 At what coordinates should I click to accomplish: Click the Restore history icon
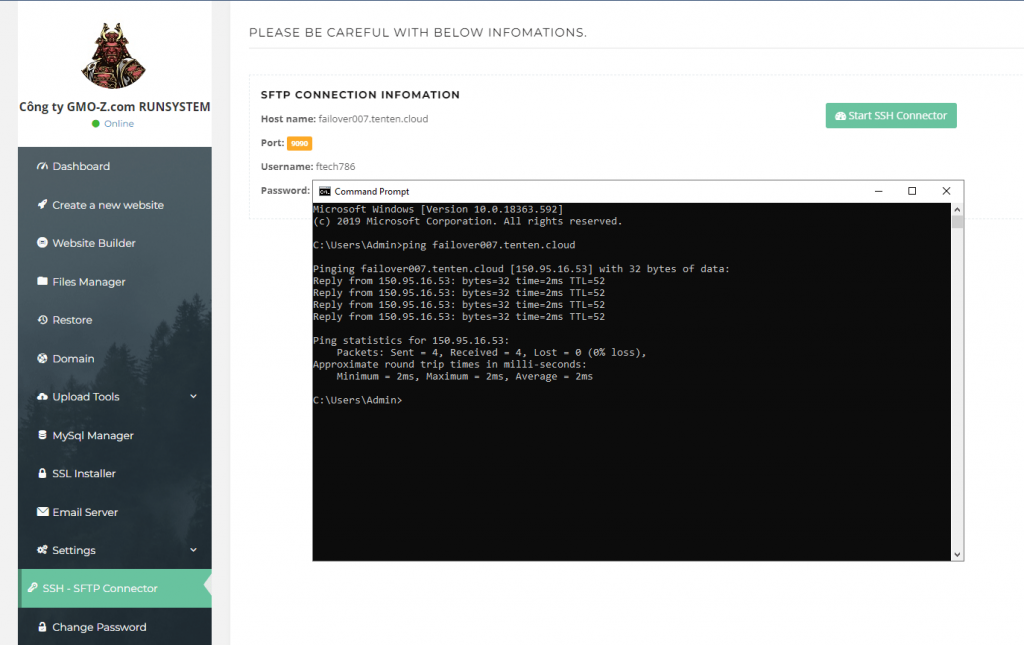pos(43,320)
